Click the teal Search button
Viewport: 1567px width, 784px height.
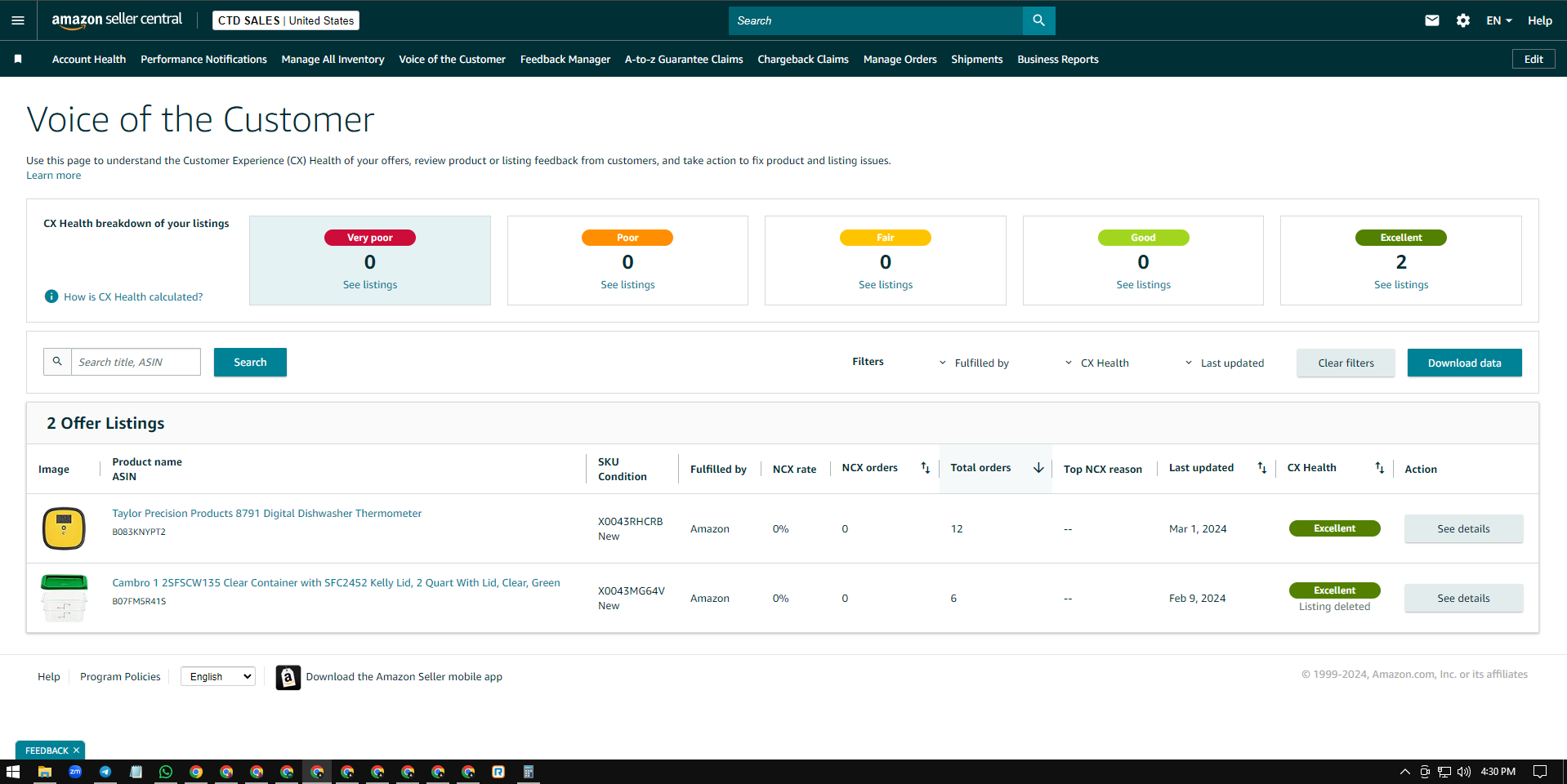click(250, 362)
